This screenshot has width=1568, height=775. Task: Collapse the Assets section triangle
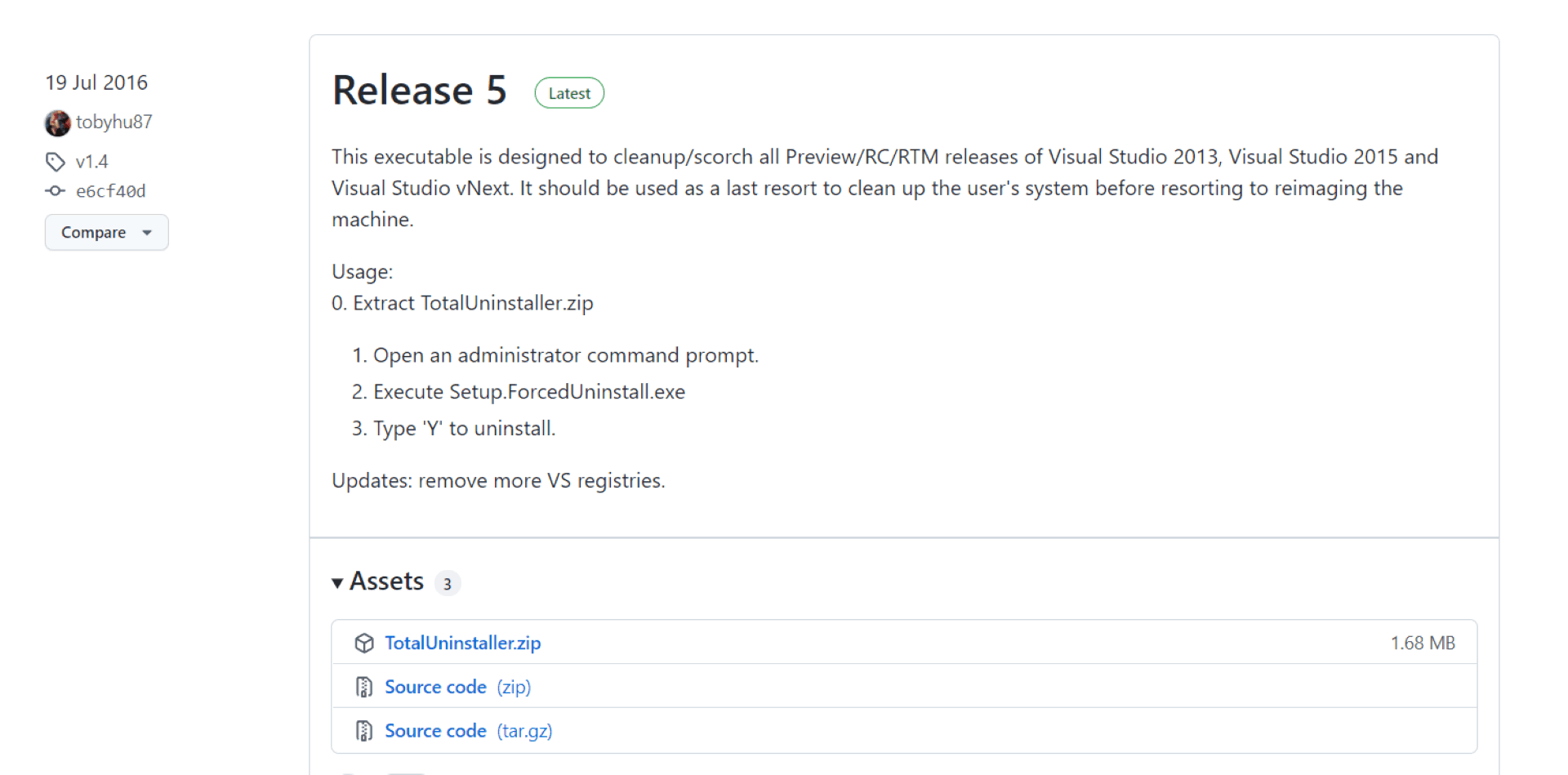[337, 583]
